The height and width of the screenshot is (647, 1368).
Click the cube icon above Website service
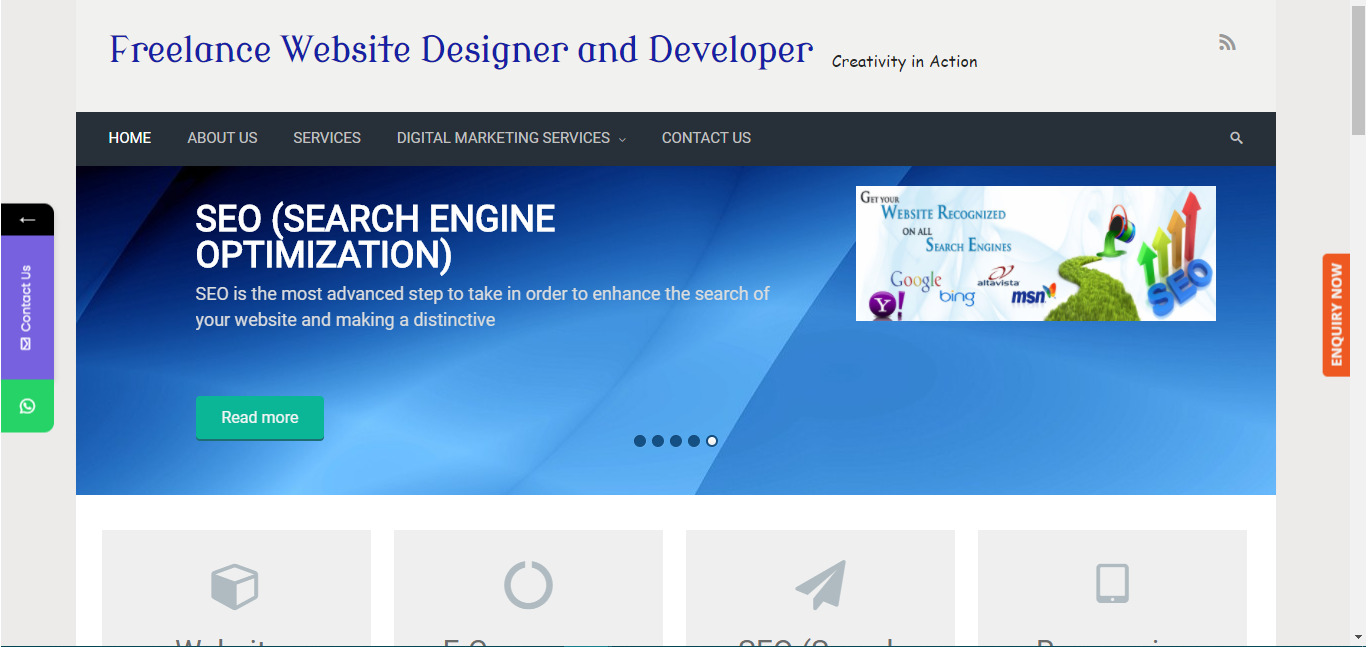tap(236, 587)
